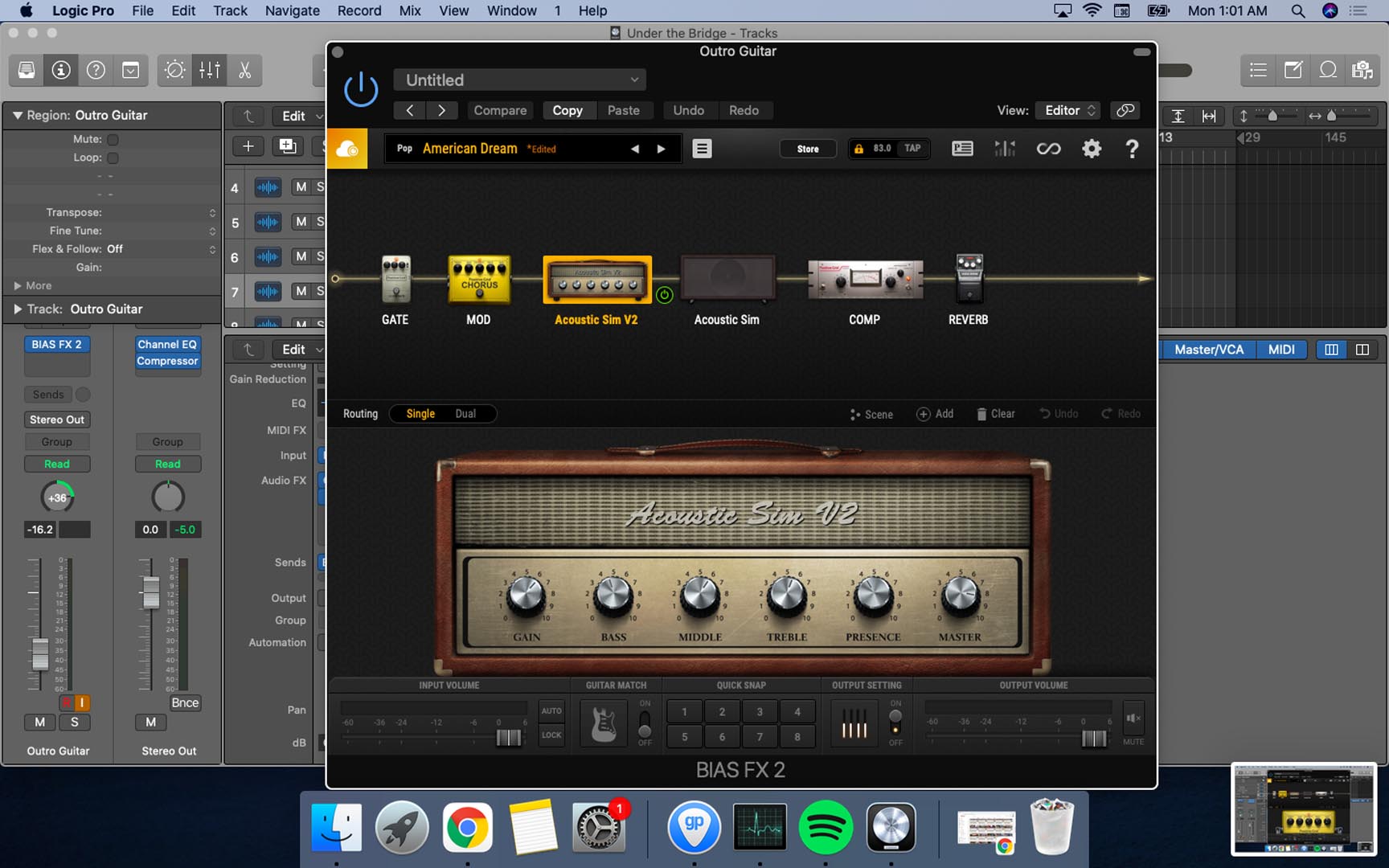Toggle input volume AUTO button
Viewport: 1389px width, 868px height.
pyautogui.click(x=551, y=710)
